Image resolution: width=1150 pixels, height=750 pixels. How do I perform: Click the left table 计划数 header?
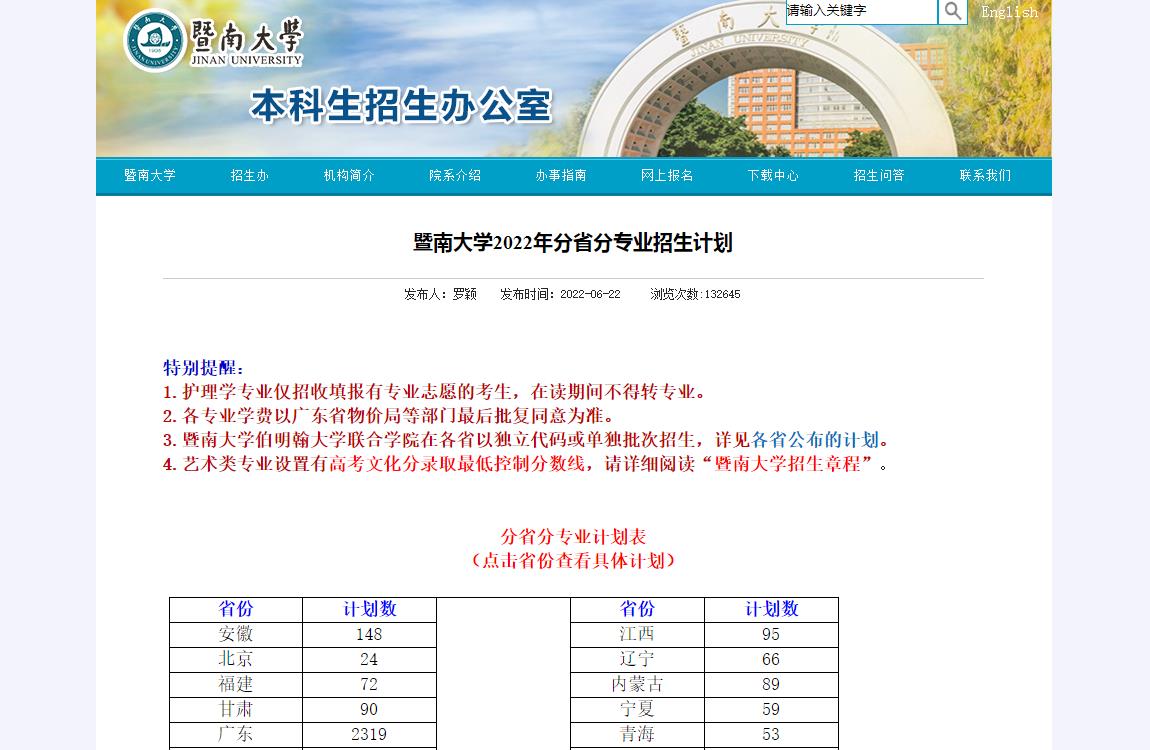[x=370, y=609]
